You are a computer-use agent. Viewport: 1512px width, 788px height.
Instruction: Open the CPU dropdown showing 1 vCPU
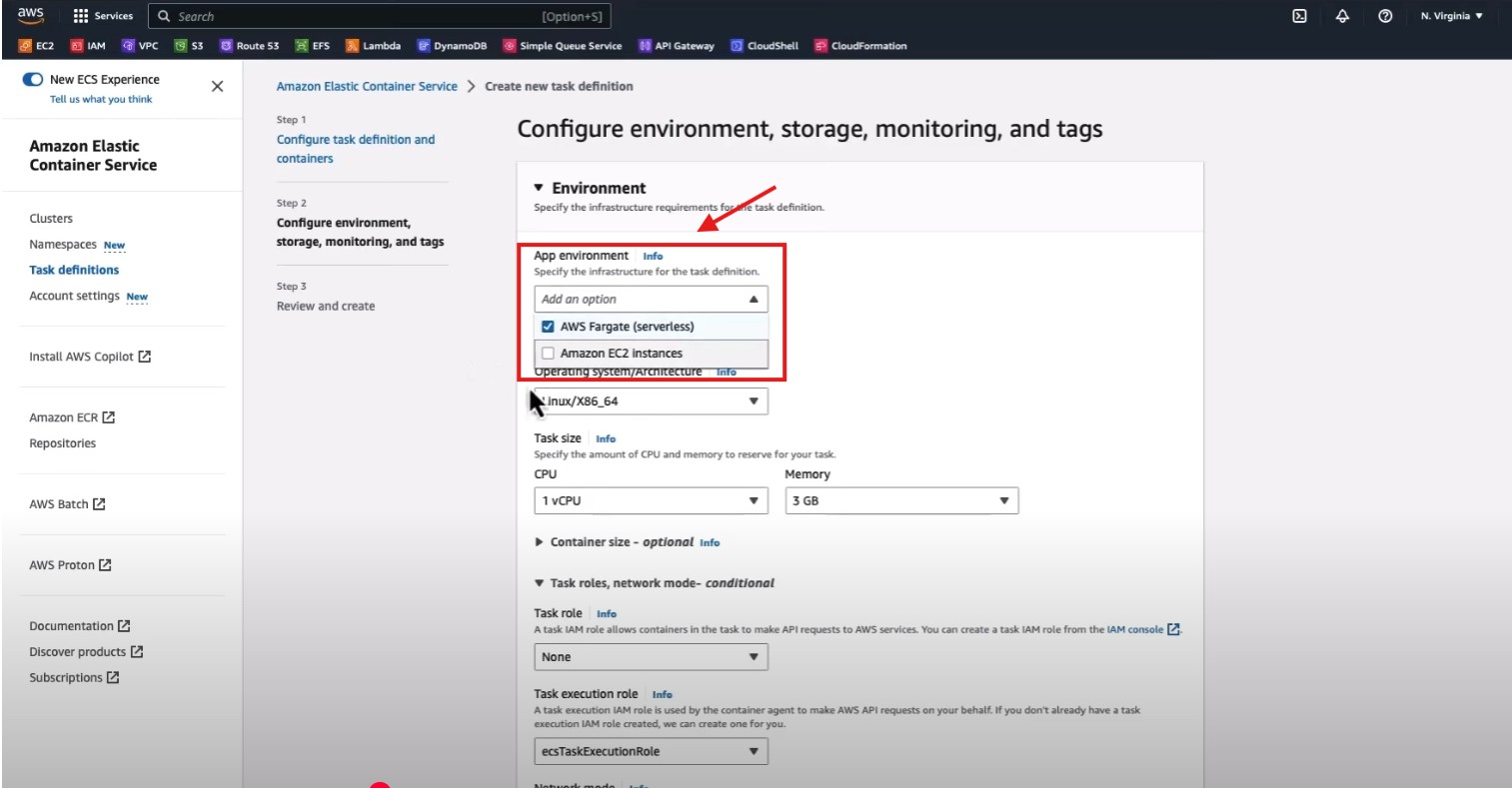pyautogui.click(x=651, y=500)
